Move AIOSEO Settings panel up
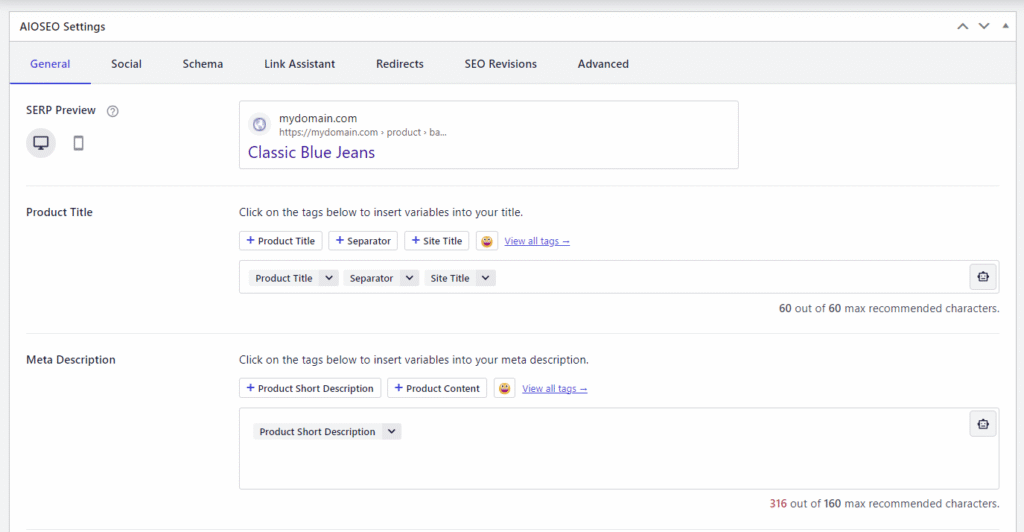The width and height of the screenshot is (1024, 532). [963, 26]
